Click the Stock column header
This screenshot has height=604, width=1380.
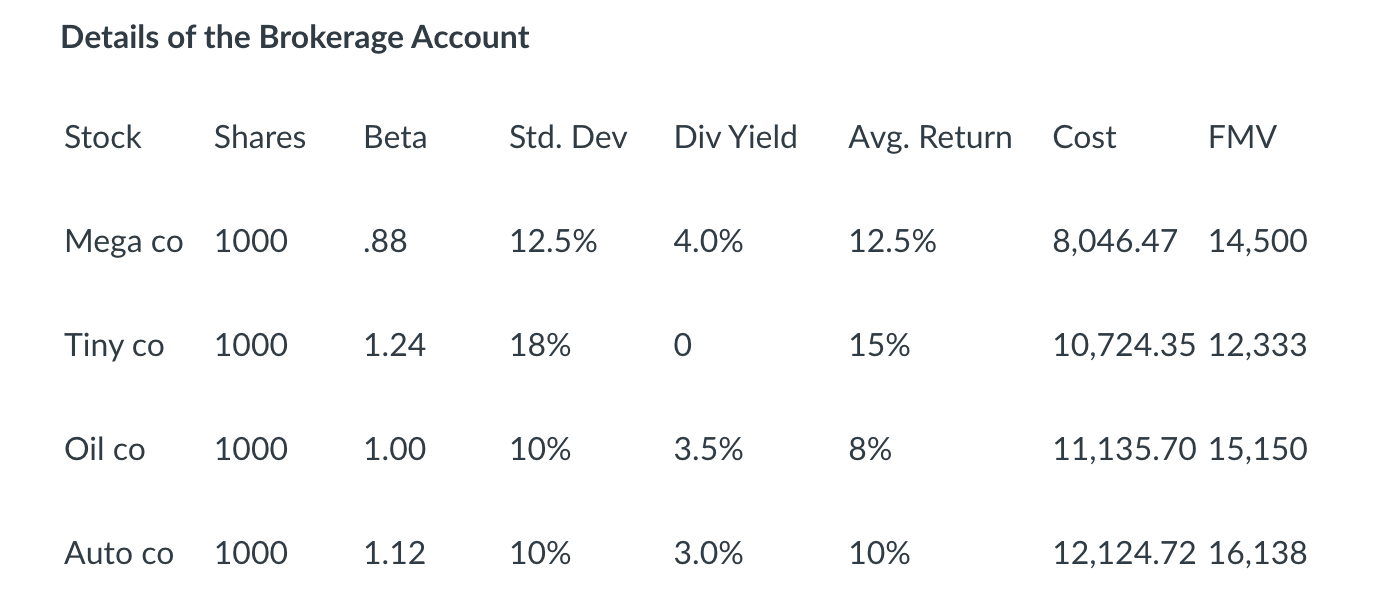tap(103, 137)
